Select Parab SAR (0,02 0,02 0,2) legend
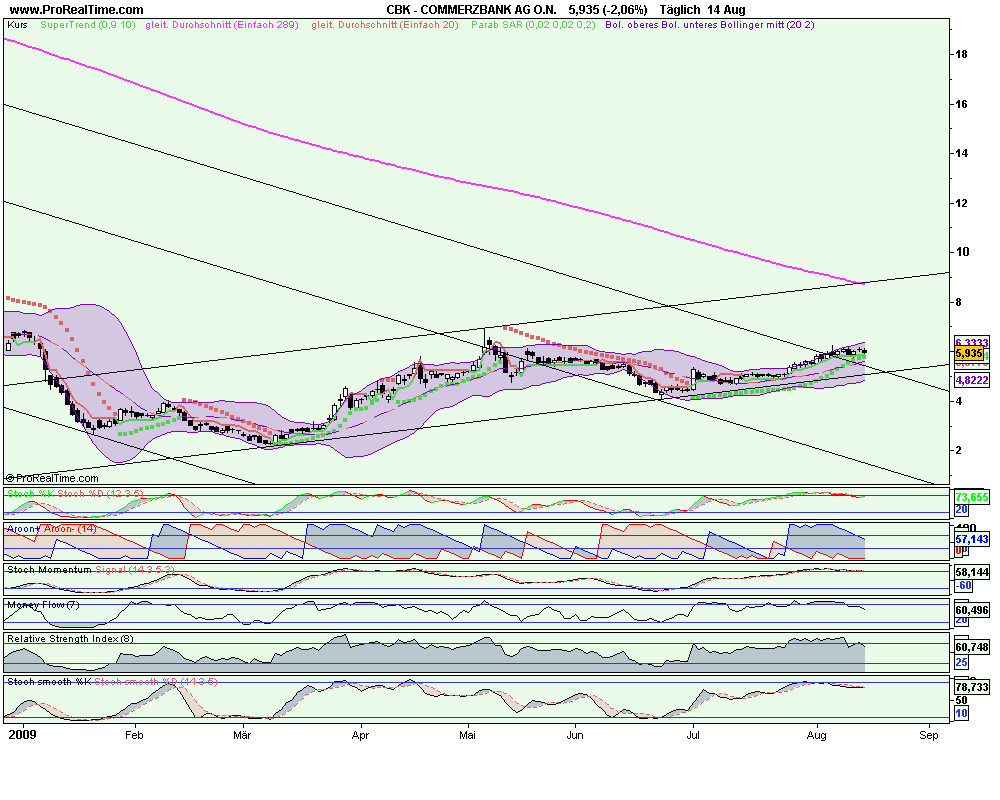 (x=533, y=25)
